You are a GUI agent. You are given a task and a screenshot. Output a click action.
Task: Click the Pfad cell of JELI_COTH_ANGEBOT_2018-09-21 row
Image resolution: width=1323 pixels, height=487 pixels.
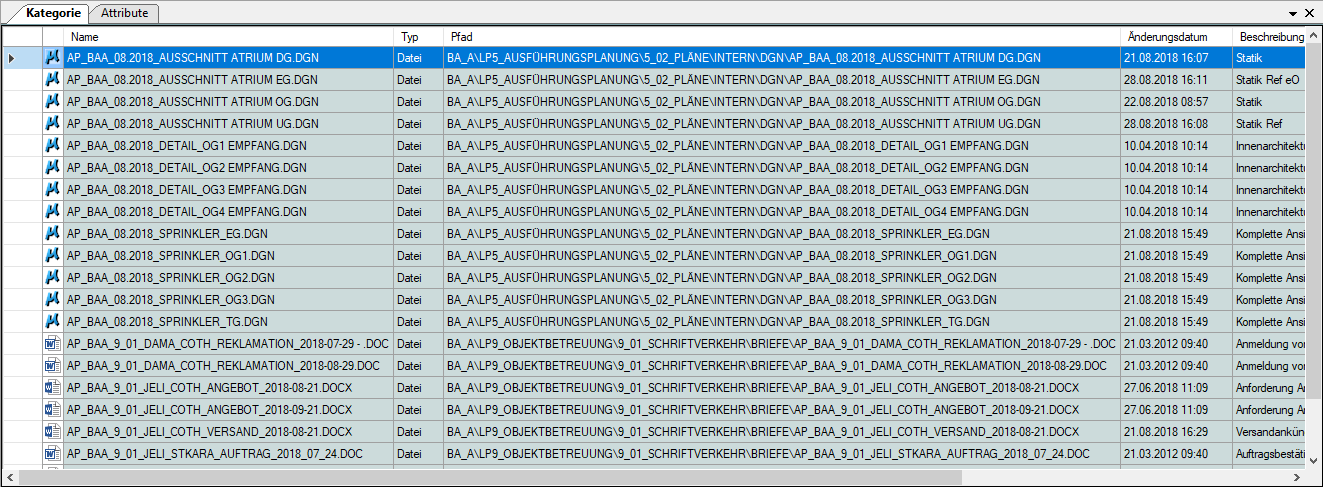point(781,410)
